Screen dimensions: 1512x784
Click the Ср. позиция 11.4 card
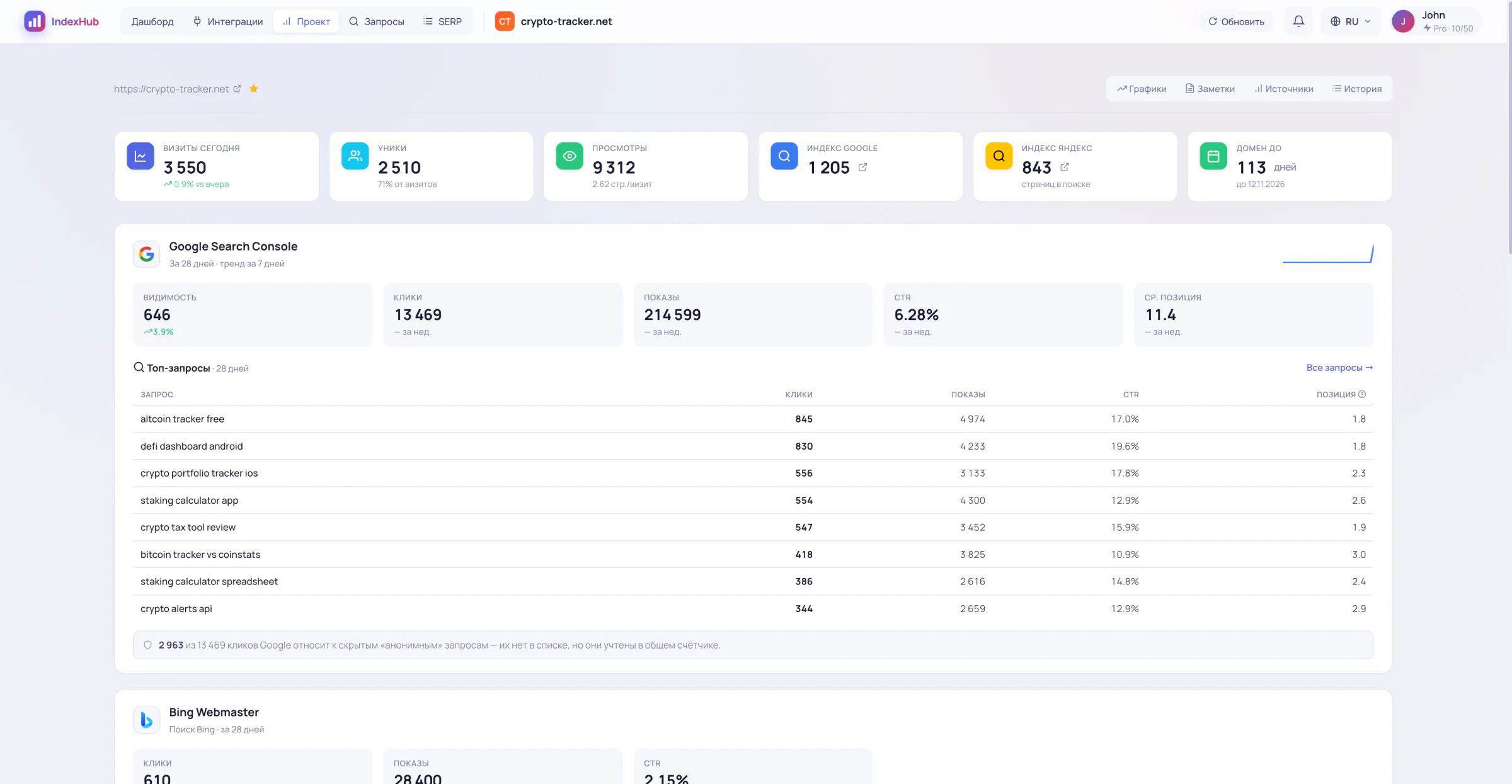[x=1254, y=314]
